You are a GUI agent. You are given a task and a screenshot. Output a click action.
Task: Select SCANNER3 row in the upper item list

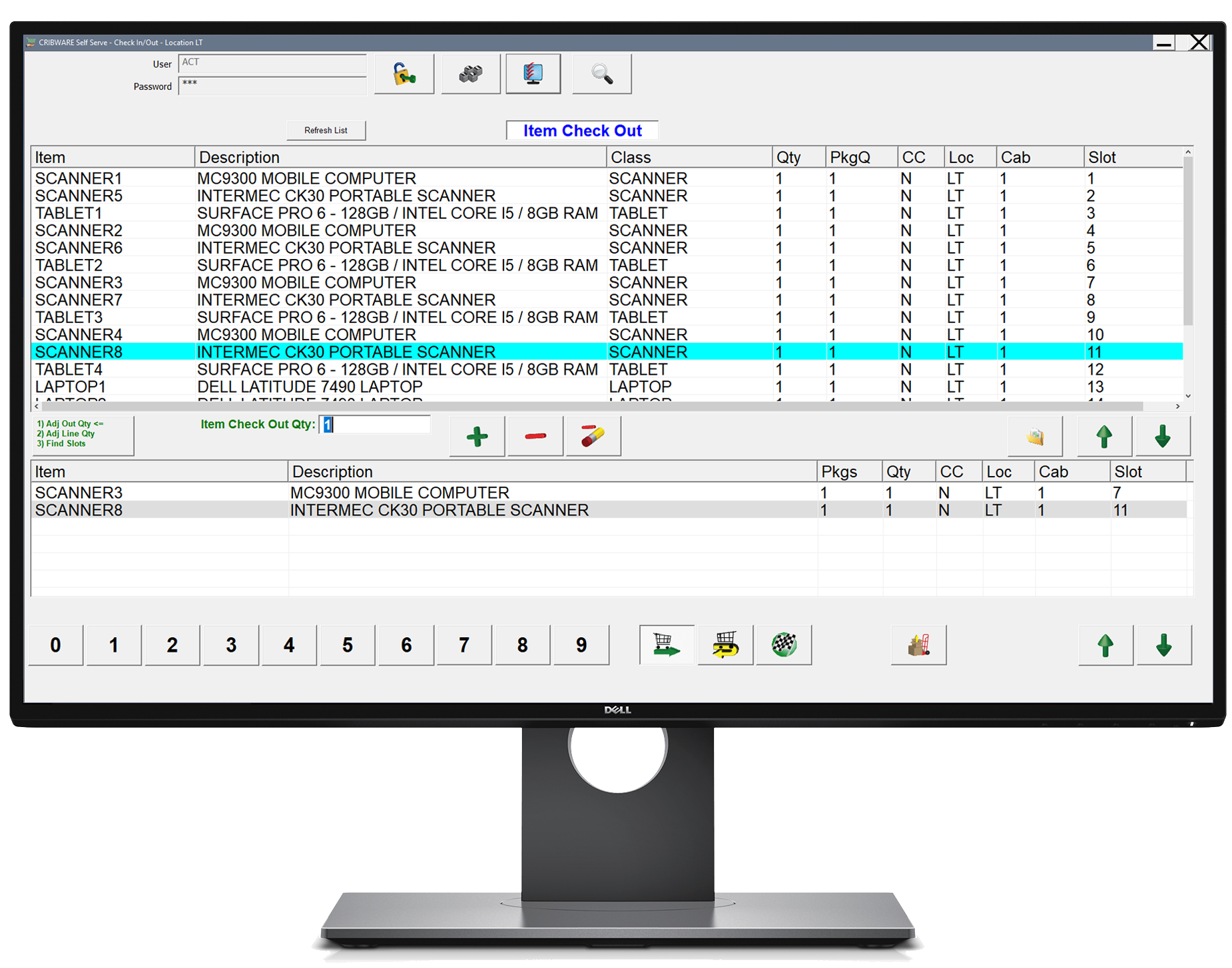pyautogui.click(x=607, y=282)
